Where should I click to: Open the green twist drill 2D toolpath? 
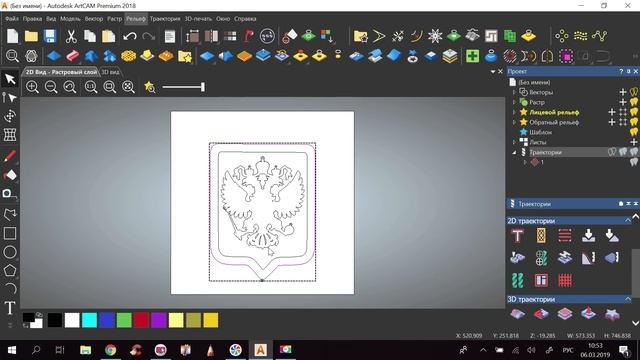point(518,280)
